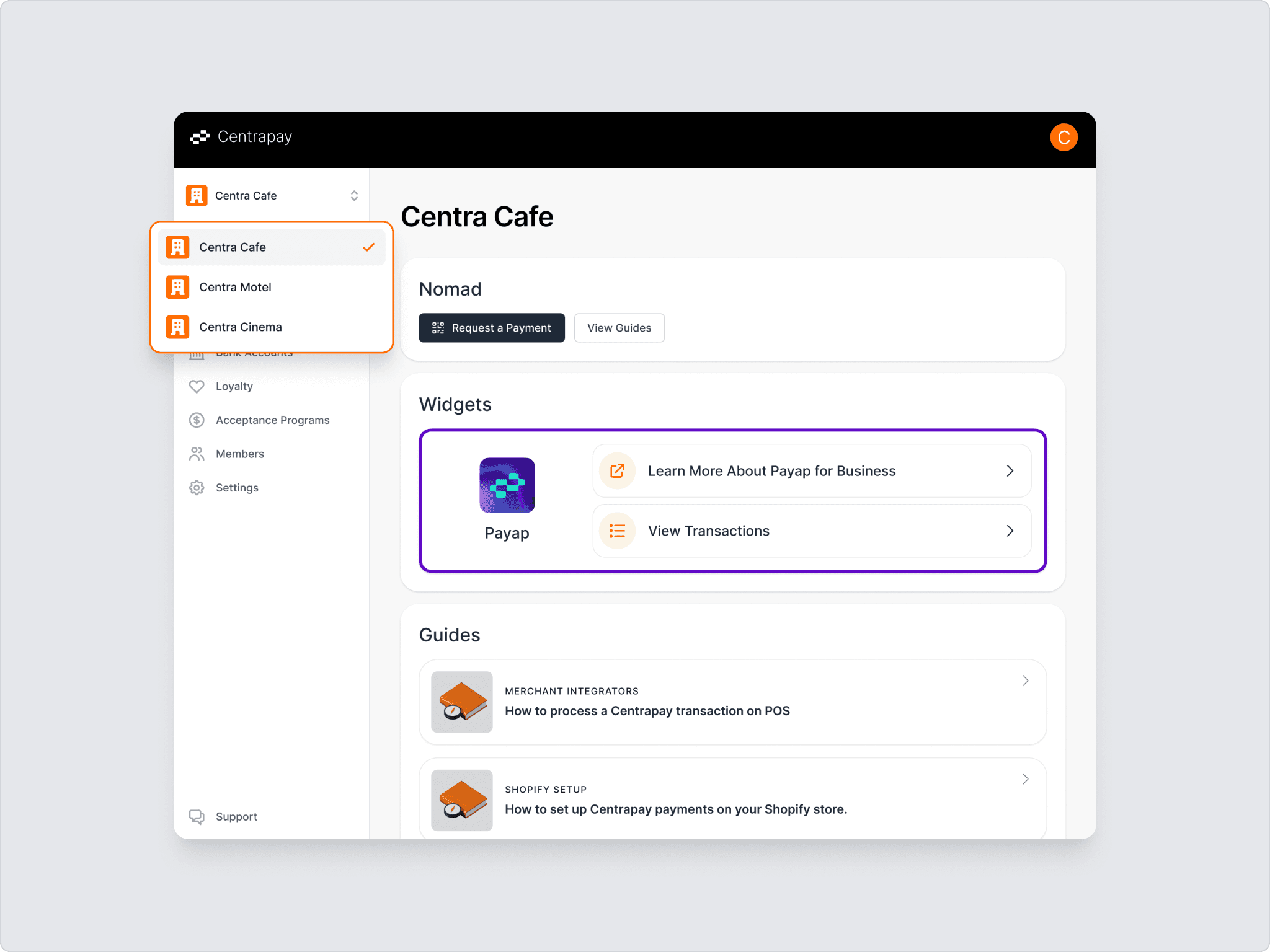Switch to Centra Motel account

point(272,287)
